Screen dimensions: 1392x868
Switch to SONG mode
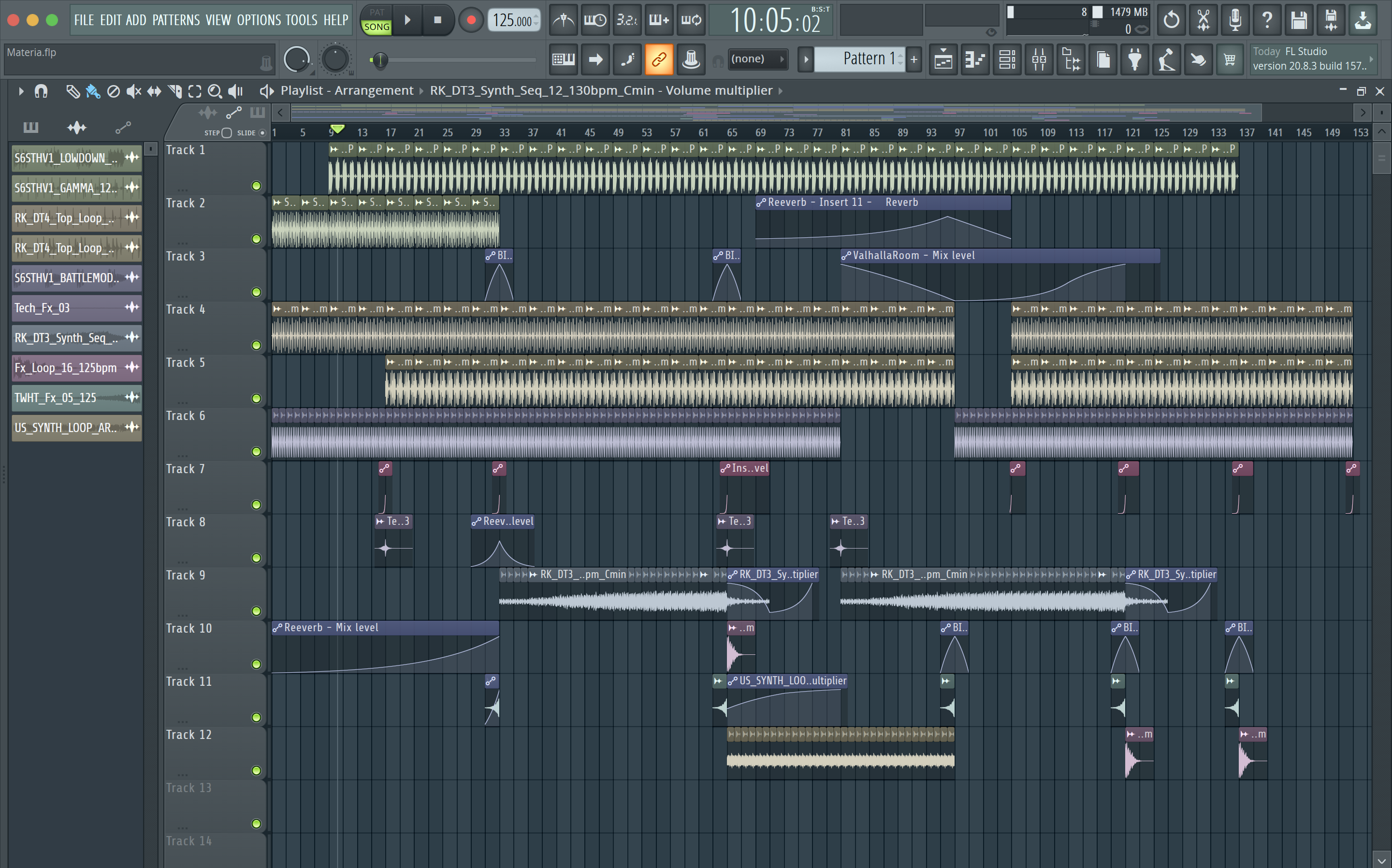[377, 27]
